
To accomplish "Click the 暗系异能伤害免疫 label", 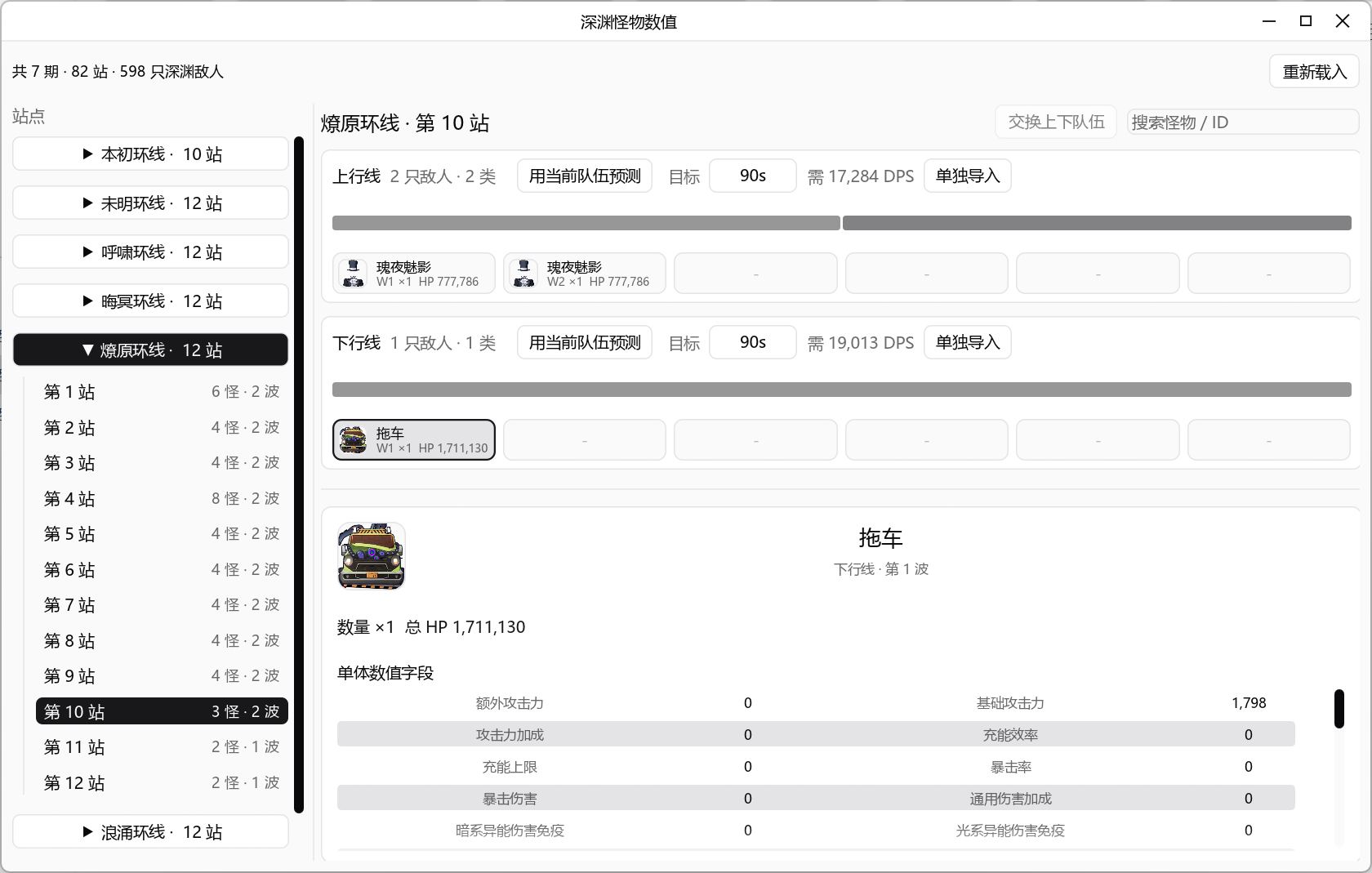I will [510, 831].
